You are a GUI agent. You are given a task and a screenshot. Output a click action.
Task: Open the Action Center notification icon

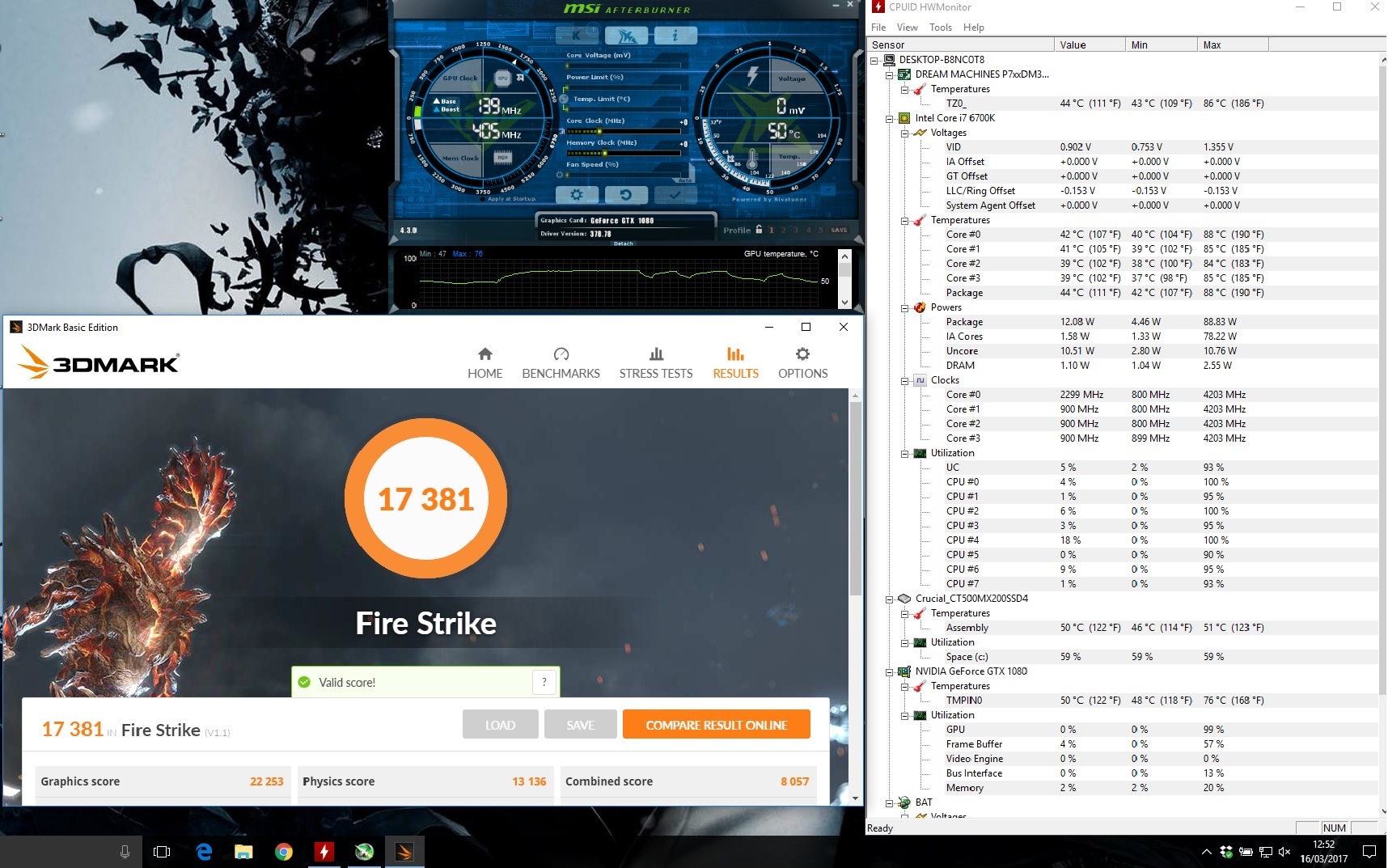click(x=1369, y=852)
